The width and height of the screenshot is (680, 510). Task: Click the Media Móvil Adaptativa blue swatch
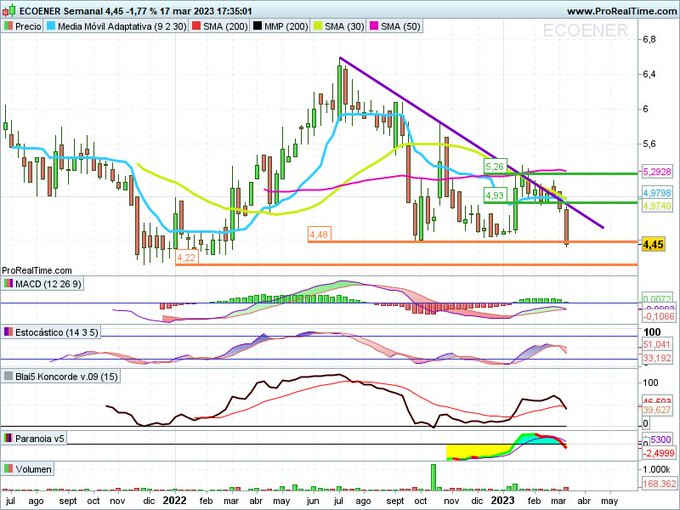tap(51, 26)
